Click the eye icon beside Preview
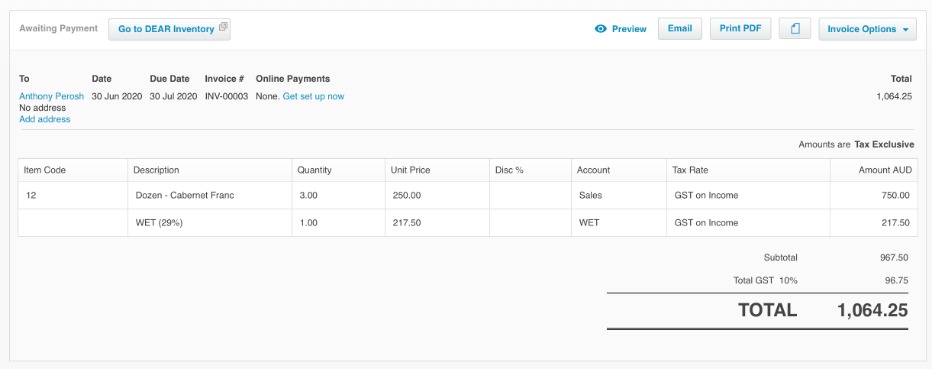The height and width of the screenshot is (369, 932). 600,29
